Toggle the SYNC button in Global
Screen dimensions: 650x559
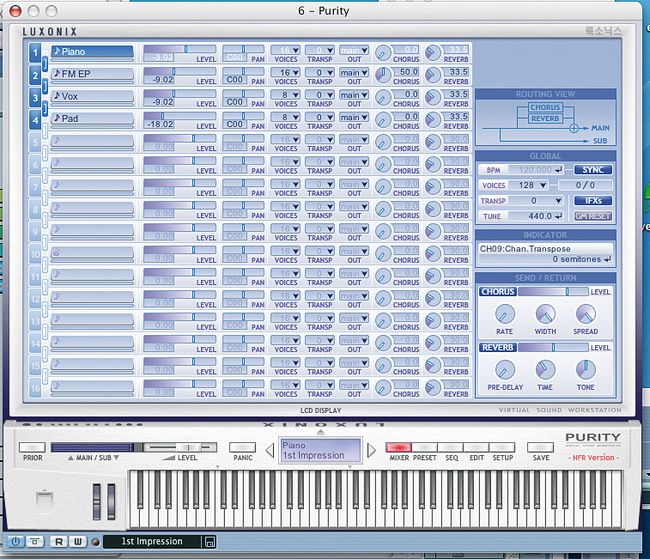(x=593, y=170)
